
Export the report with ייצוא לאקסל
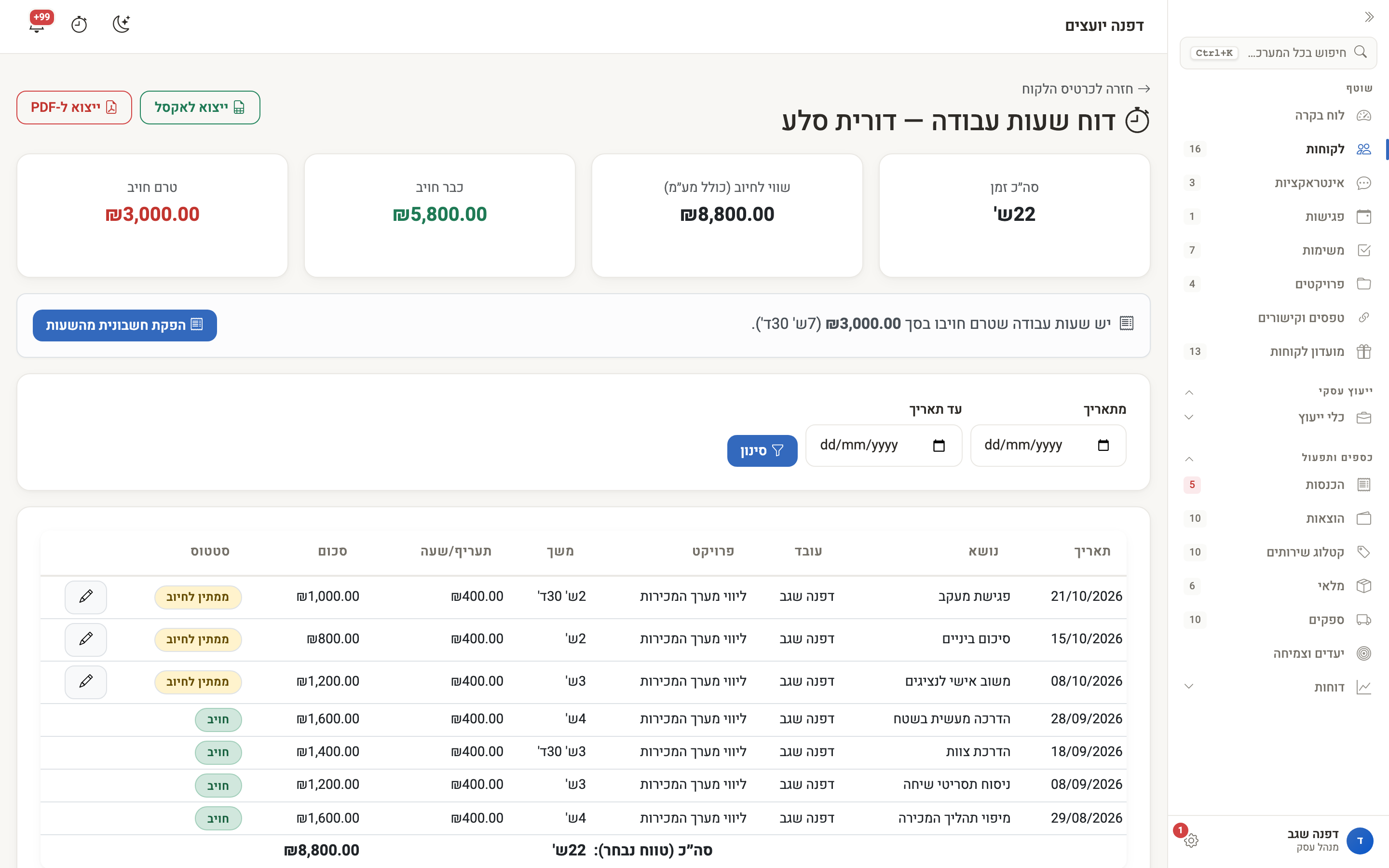200,108
